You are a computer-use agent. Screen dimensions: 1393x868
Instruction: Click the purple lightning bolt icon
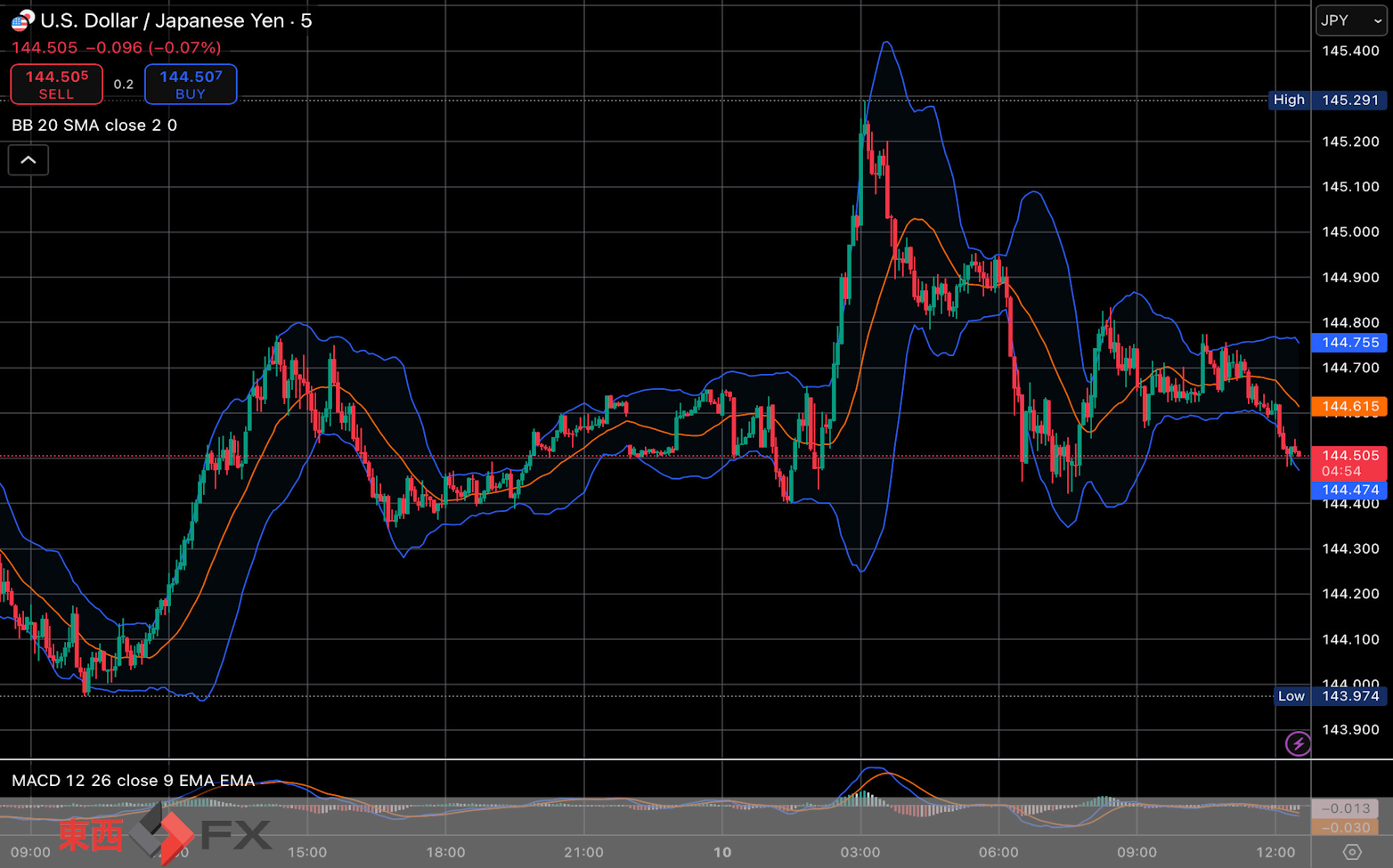coord(1298,743)
